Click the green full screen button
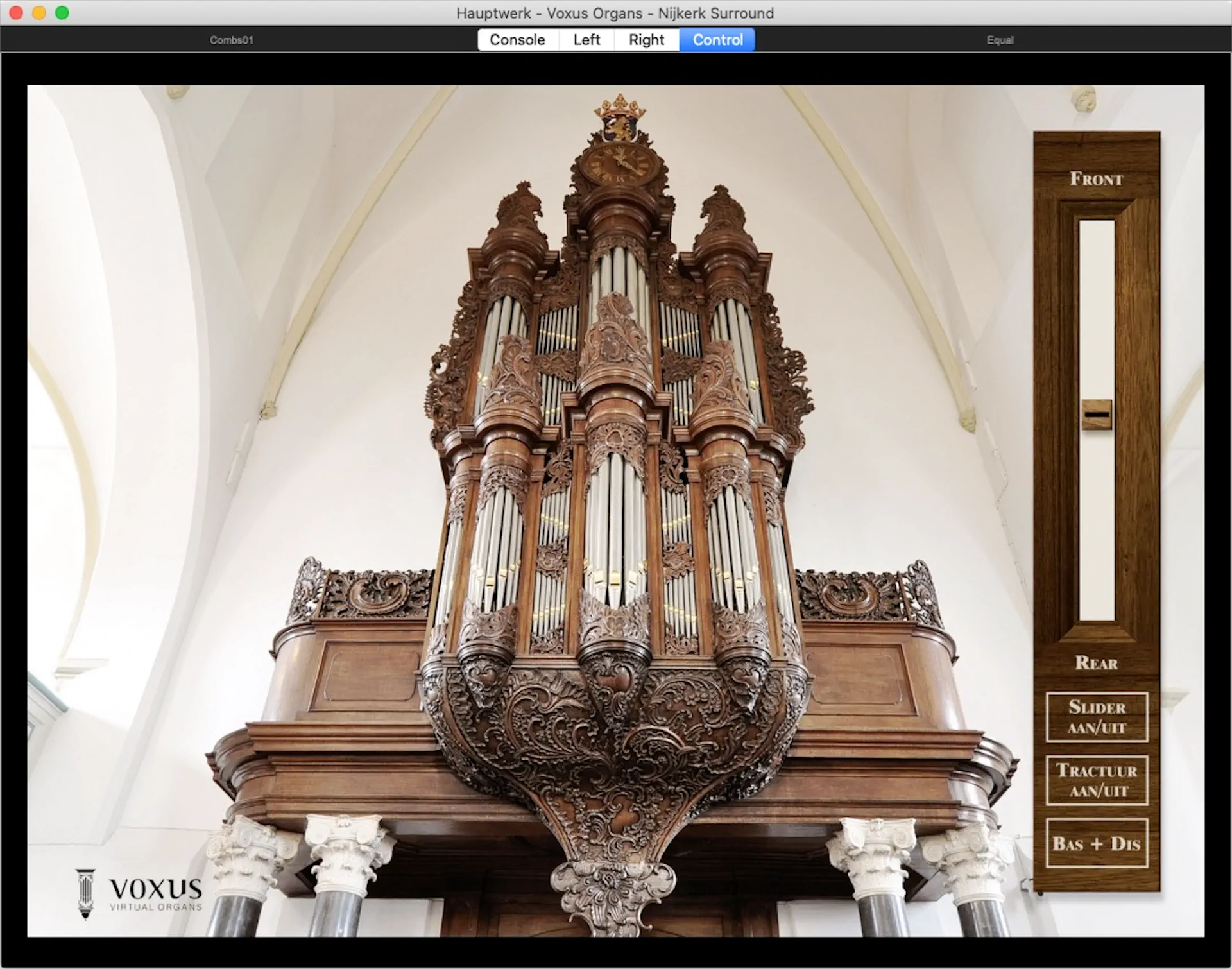This screenshot has height=969, width=1232. click(x=62, y=13)
